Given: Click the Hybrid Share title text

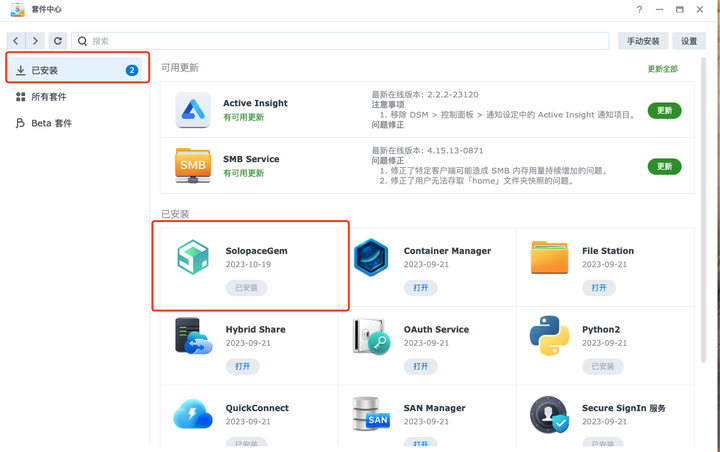Looking at the screenshot, I should [255, 329].
